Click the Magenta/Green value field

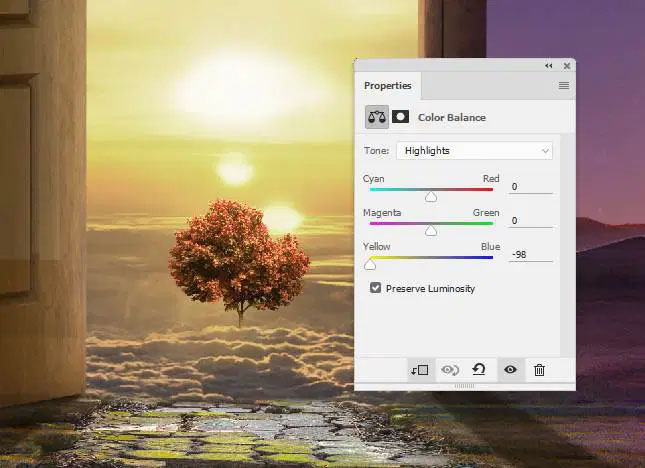(x=531, y=221)
